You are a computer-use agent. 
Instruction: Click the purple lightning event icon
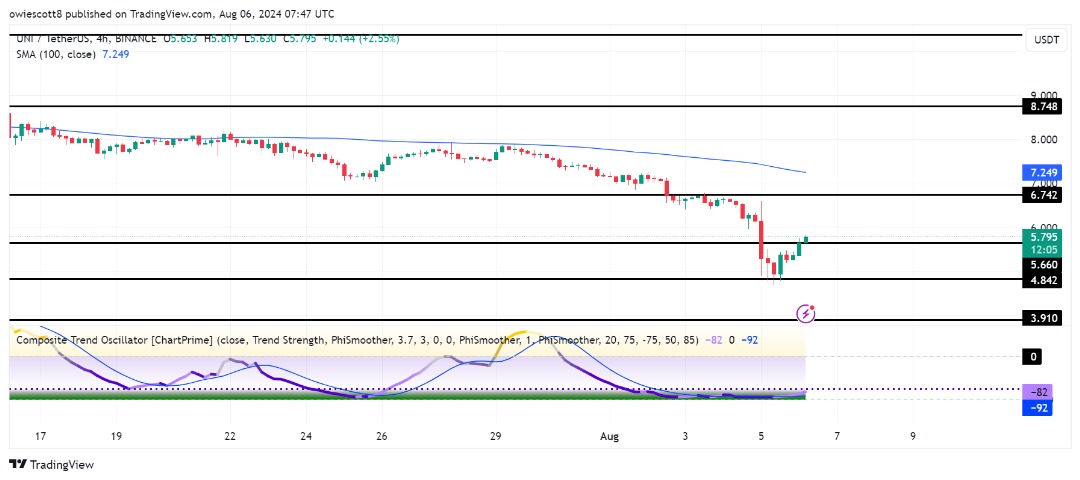click(x=806, y=314)
